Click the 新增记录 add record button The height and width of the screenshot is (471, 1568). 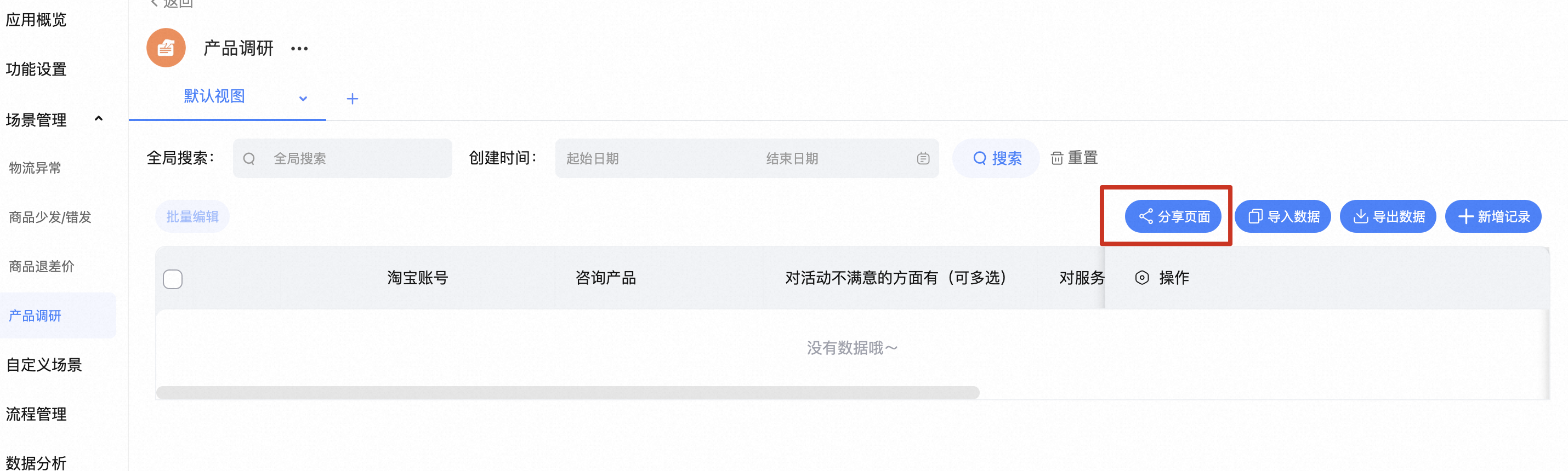[1493, 216]
